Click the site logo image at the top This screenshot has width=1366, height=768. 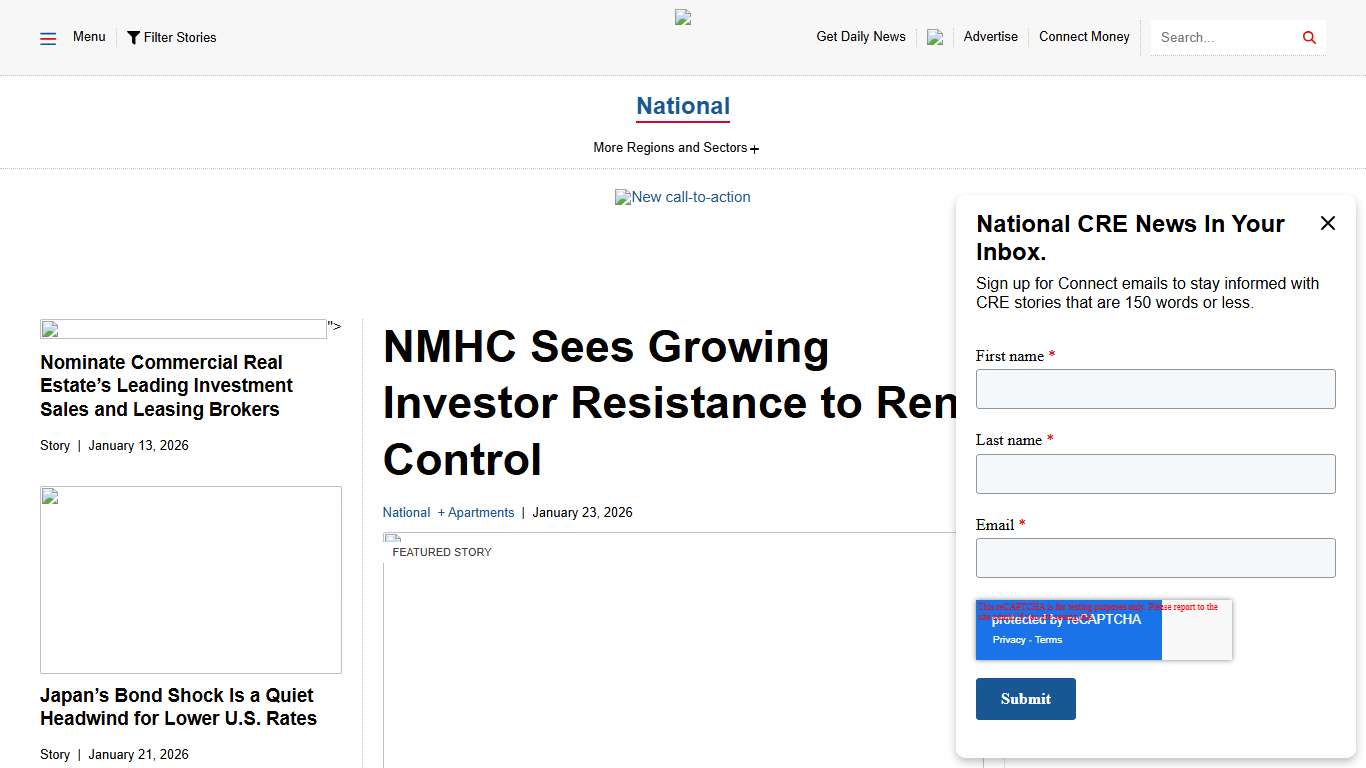click(682, 17)
